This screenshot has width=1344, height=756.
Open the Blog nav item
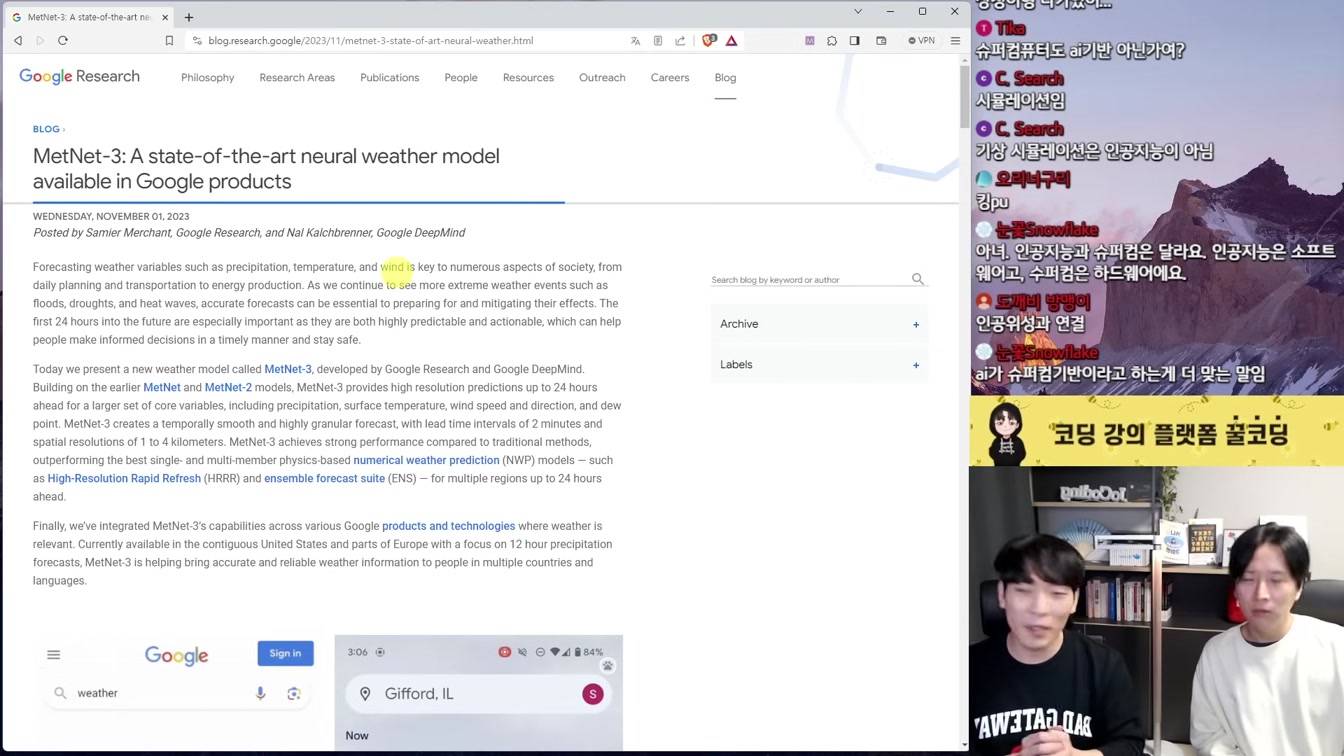coord(725,78)
